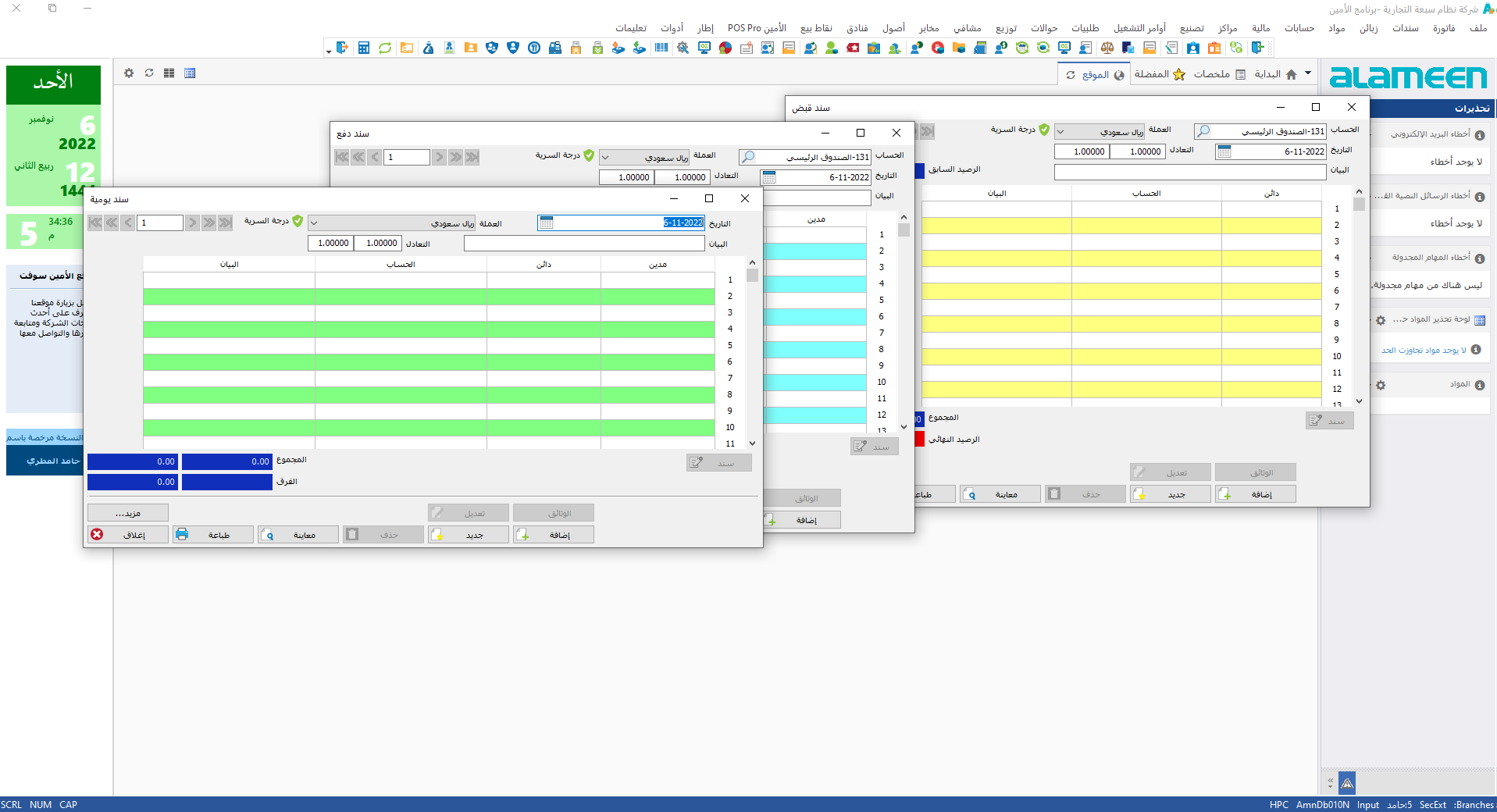Click معاينة button in سند يومية window
This screenshot has height=812, width=1497.
298,535
